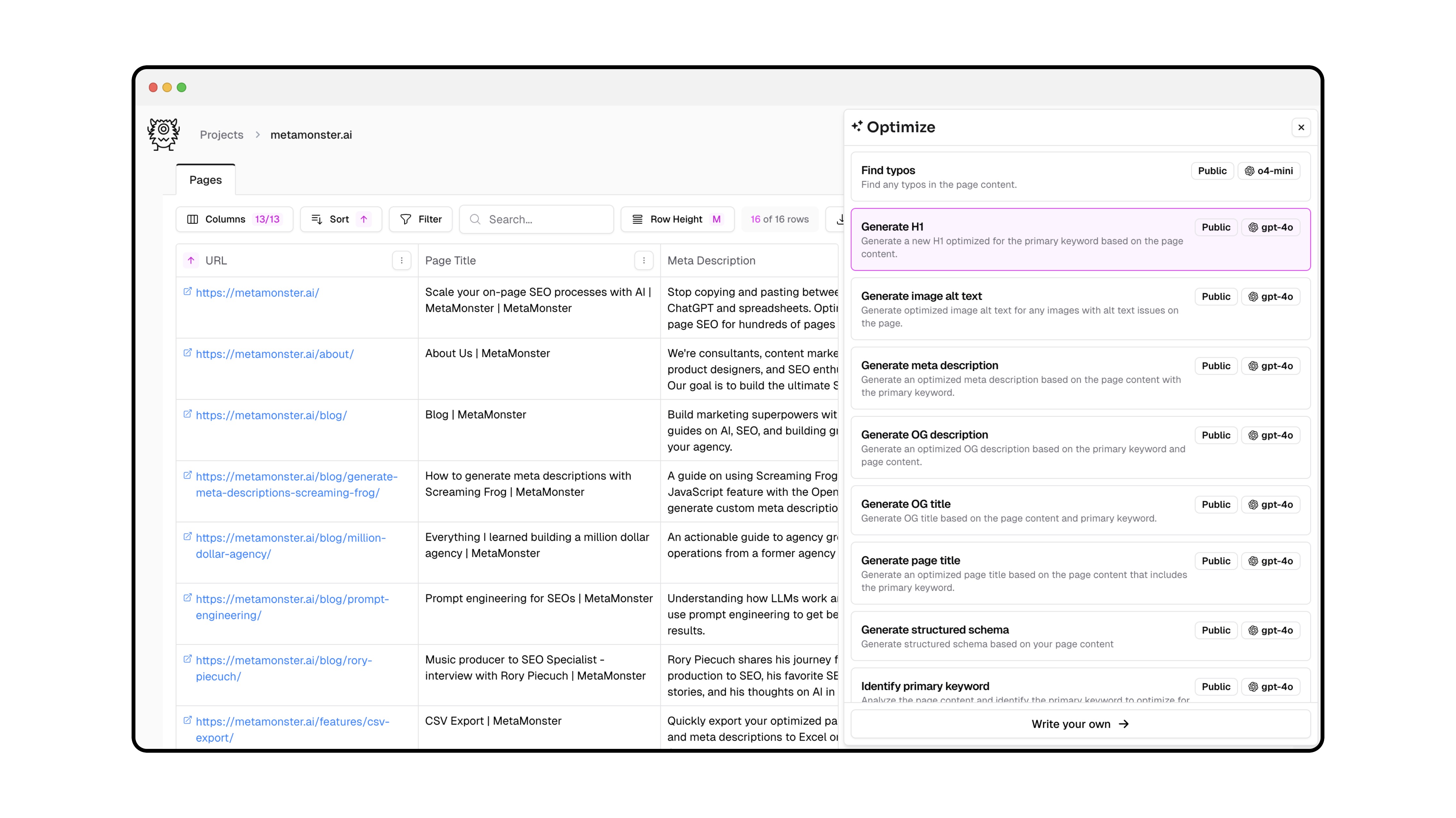Click gpt-4o badge on Generate page title
The image size is (1456, 818).
coord(1271,562)
